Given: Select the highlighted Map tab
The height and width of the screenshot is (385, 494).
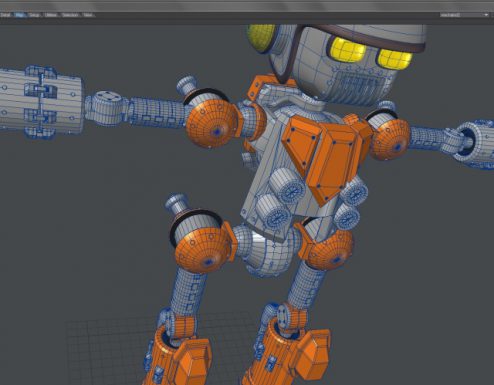Looking at the screenshot, I should click(20, 15).
